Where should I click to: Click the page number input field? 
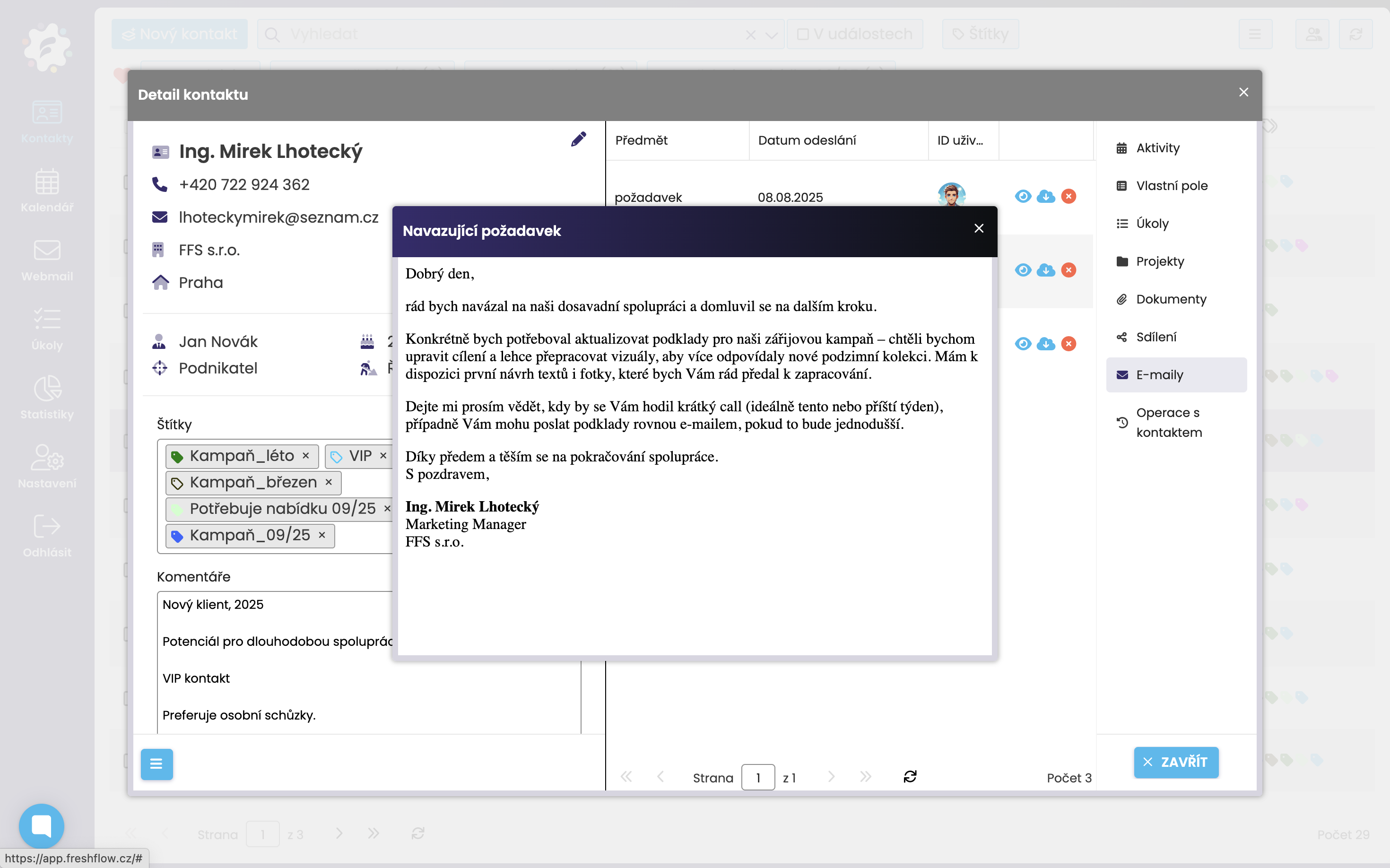(x=758, y=777)
